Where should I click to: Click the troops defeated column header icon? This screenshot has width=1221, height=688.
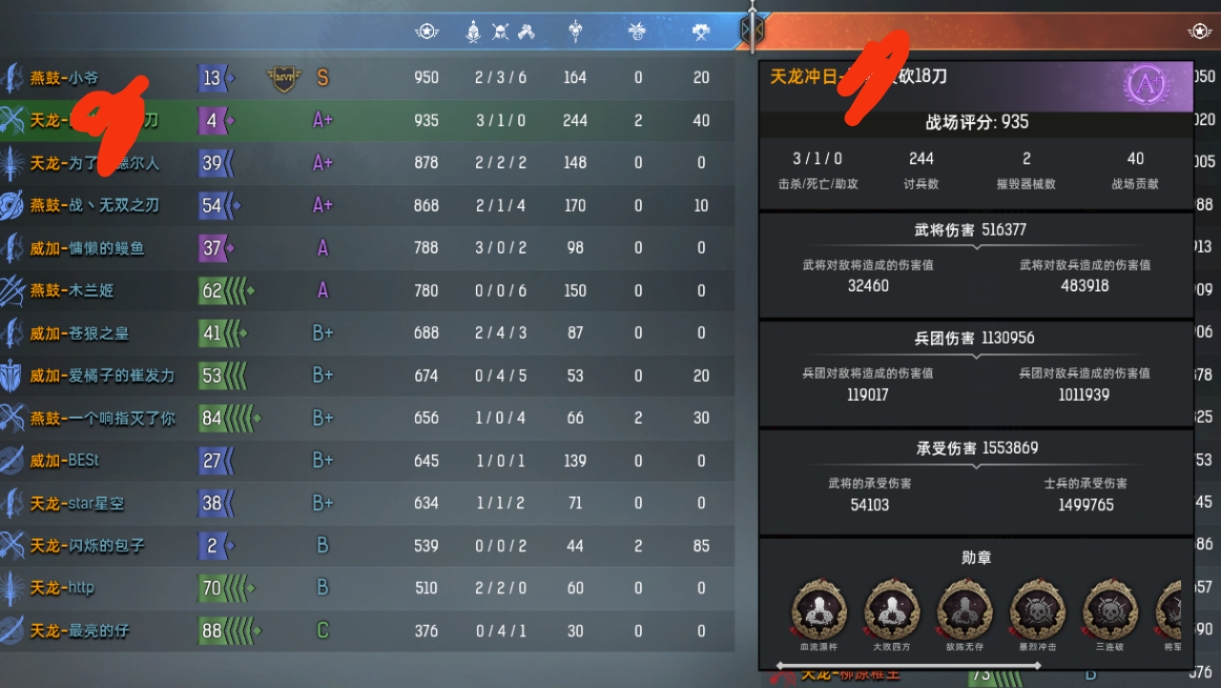pos(575,32)
